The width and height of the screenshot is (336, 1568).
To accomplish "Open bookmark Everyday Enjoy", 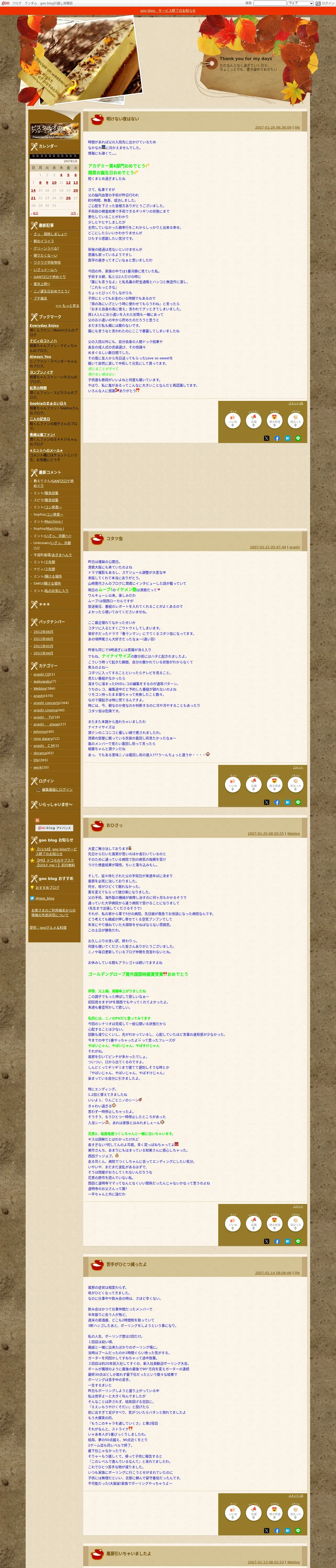I will (44, 326).
